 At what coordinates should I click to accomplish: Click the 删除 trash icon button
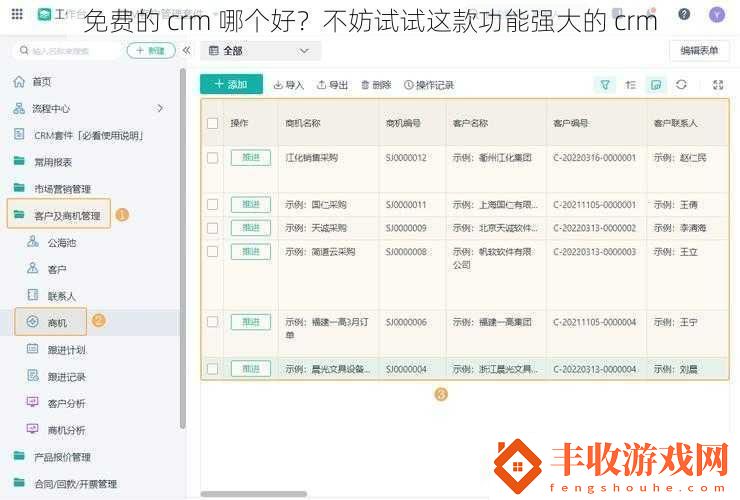pos(376,85)
